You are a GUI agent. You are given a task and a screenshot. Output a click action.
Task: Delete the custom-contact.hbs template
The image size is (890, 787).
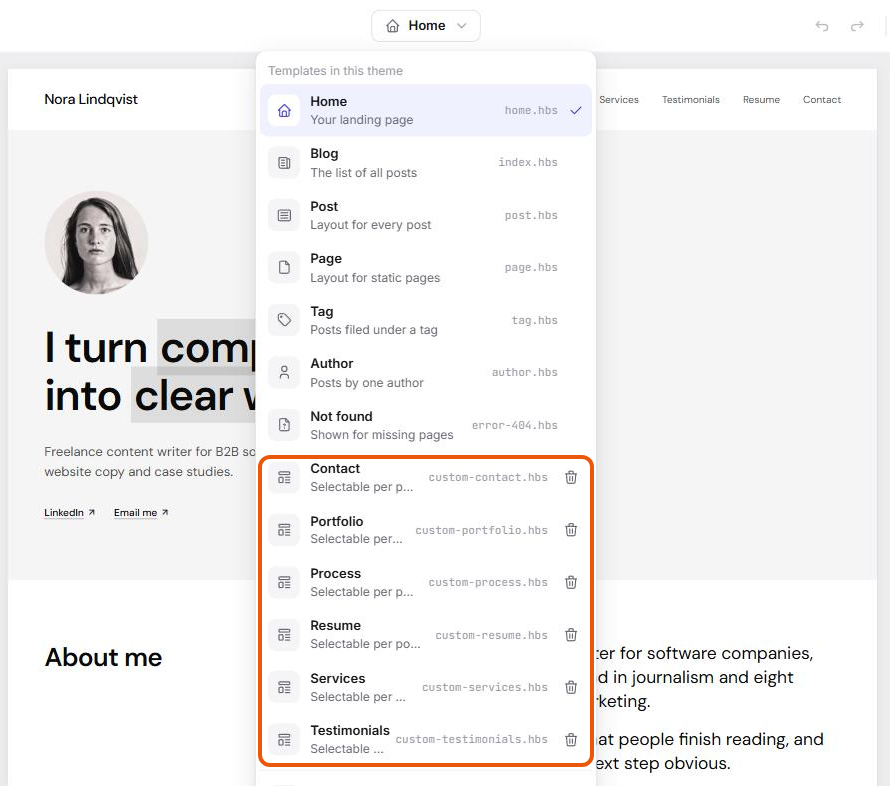coord(571,478)
